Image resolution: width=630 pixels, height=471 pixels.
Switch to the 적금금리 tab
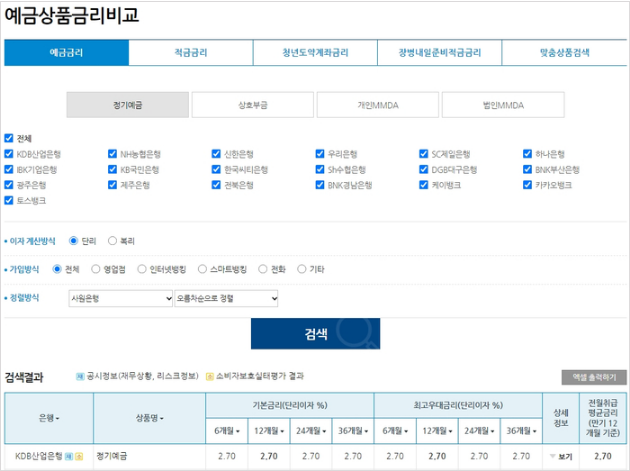click(x=191, y=53)
